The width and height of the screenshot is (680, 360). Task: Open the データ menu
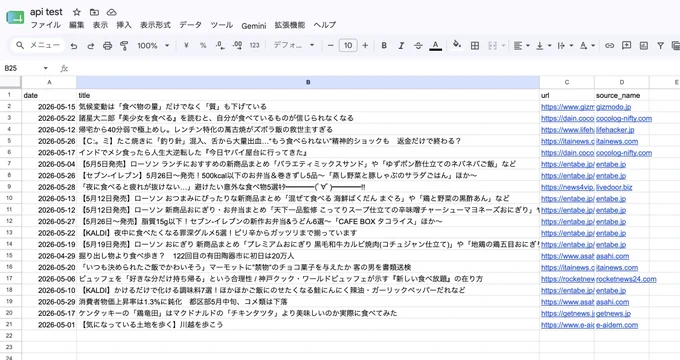point(190,25)
